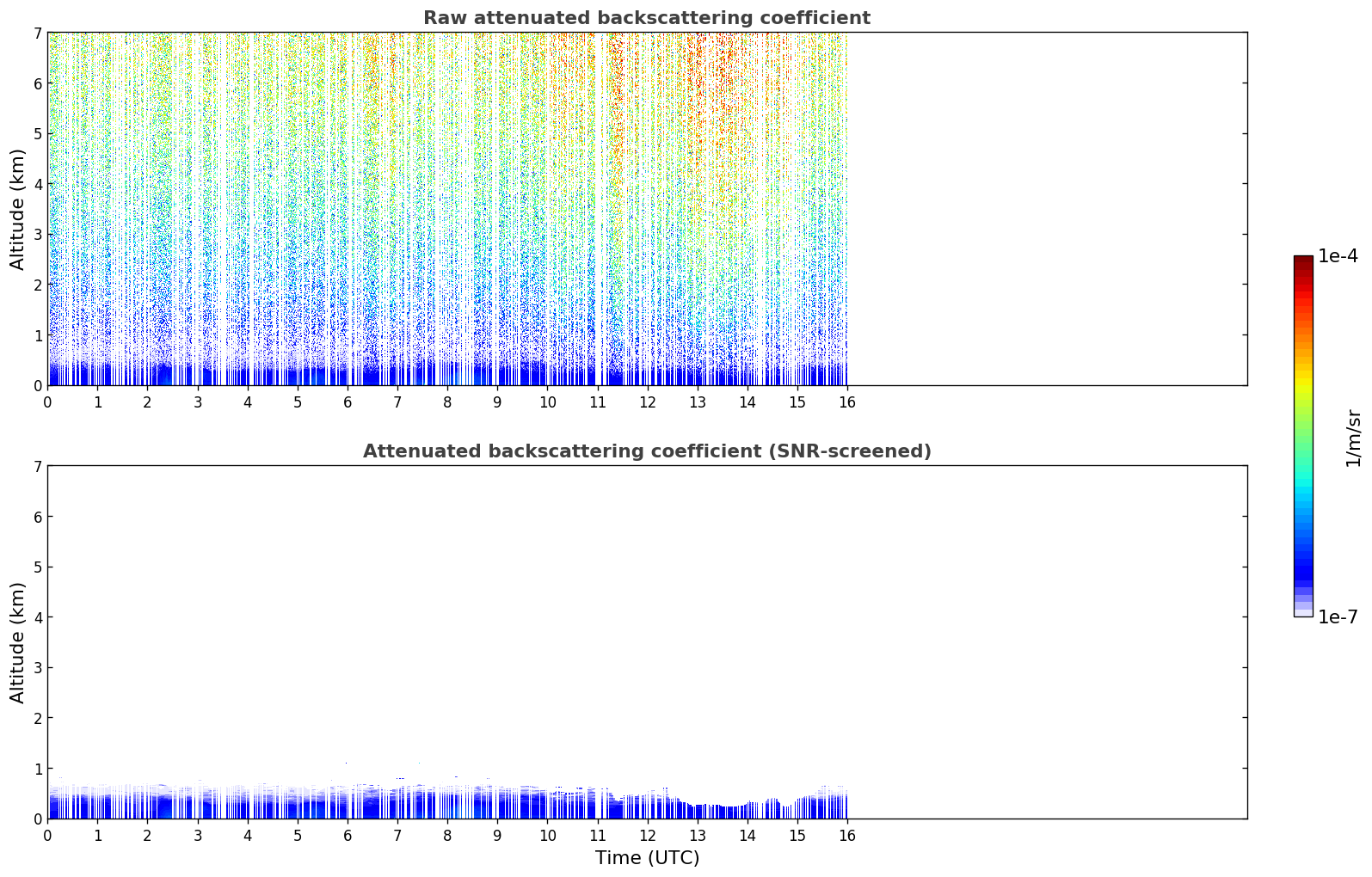The height and width of the screenshot is (877, 1372).
Task: Click the 8 tick on bottom plot time axis
Action: pos(447,835)
